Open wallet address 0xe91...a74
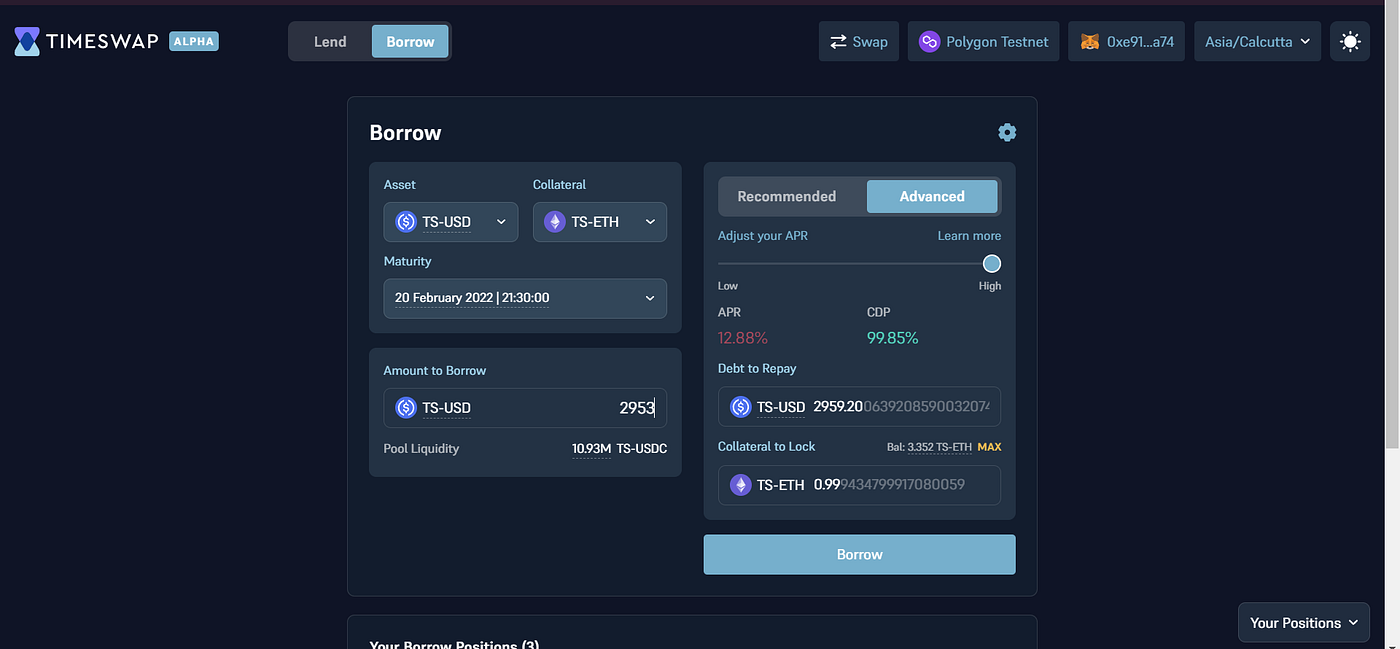This screenshot has width=1400, height=649. [1127, 42]
